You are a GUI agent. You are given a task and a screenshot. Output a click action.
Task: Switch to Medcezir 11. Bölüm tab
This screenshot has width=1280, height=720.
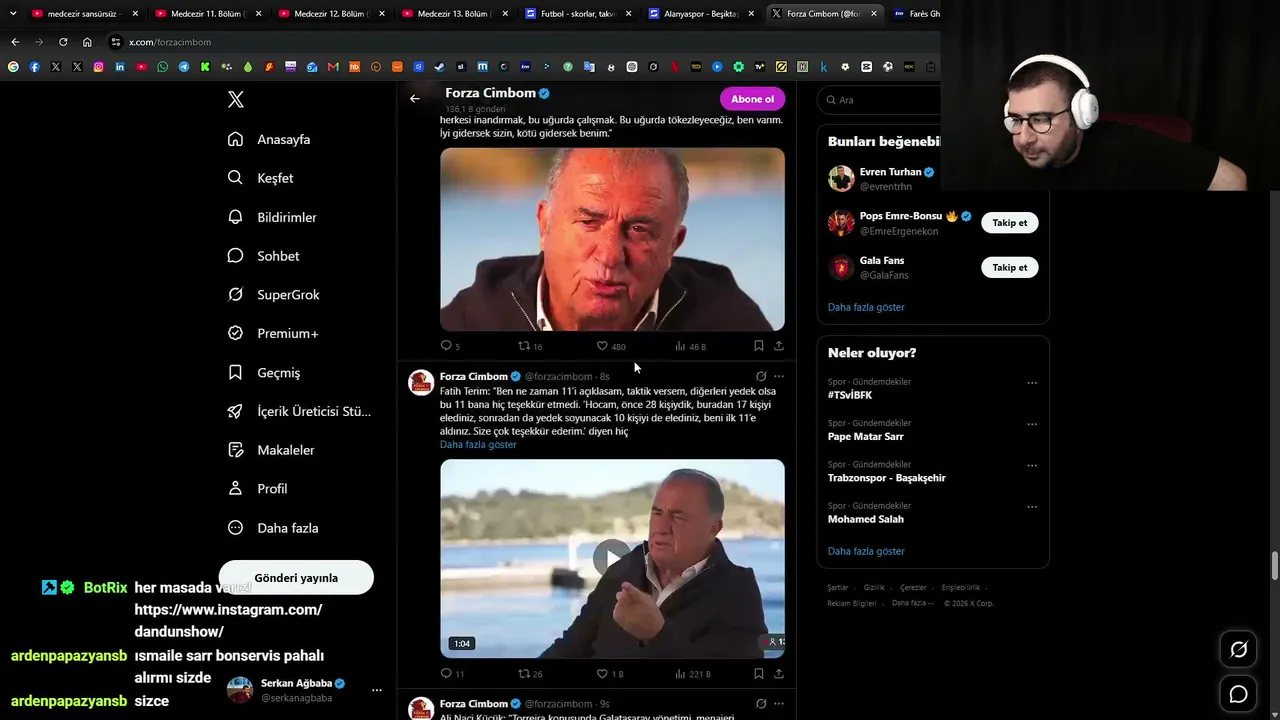click(207, 14)
